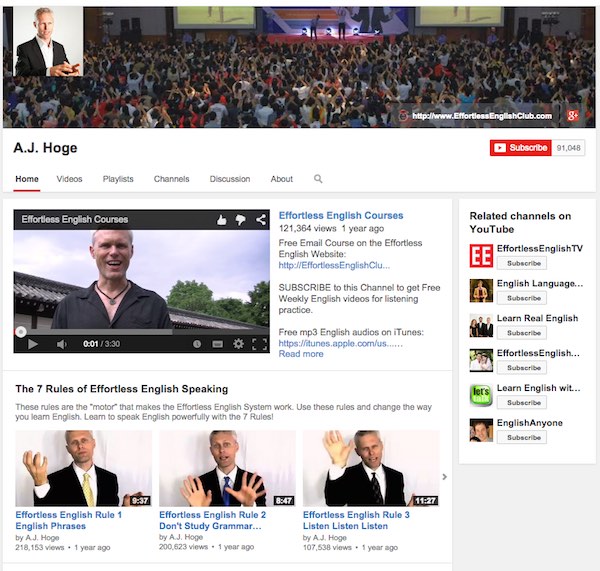Click the Effortless English Courses player title overlay
600x571 pixels.
point(75,219)
